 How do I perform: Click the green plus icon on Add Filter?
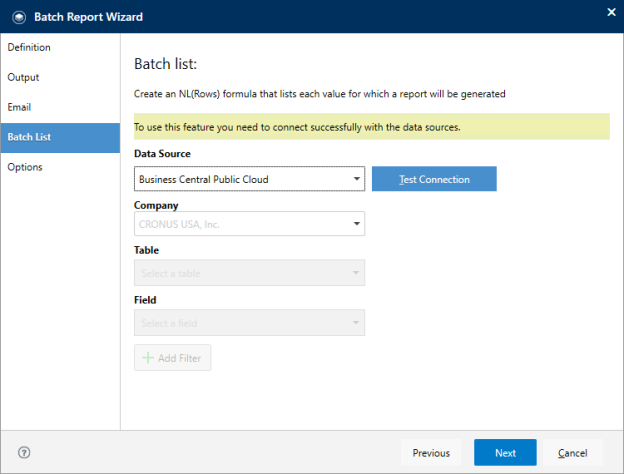[x=148, y=358]
